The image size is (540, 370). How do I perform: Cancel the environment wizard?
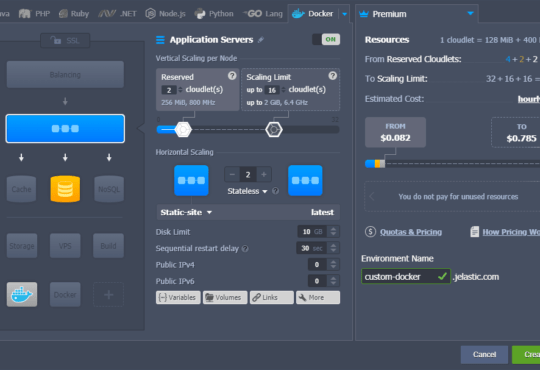[x=484, y=354]
